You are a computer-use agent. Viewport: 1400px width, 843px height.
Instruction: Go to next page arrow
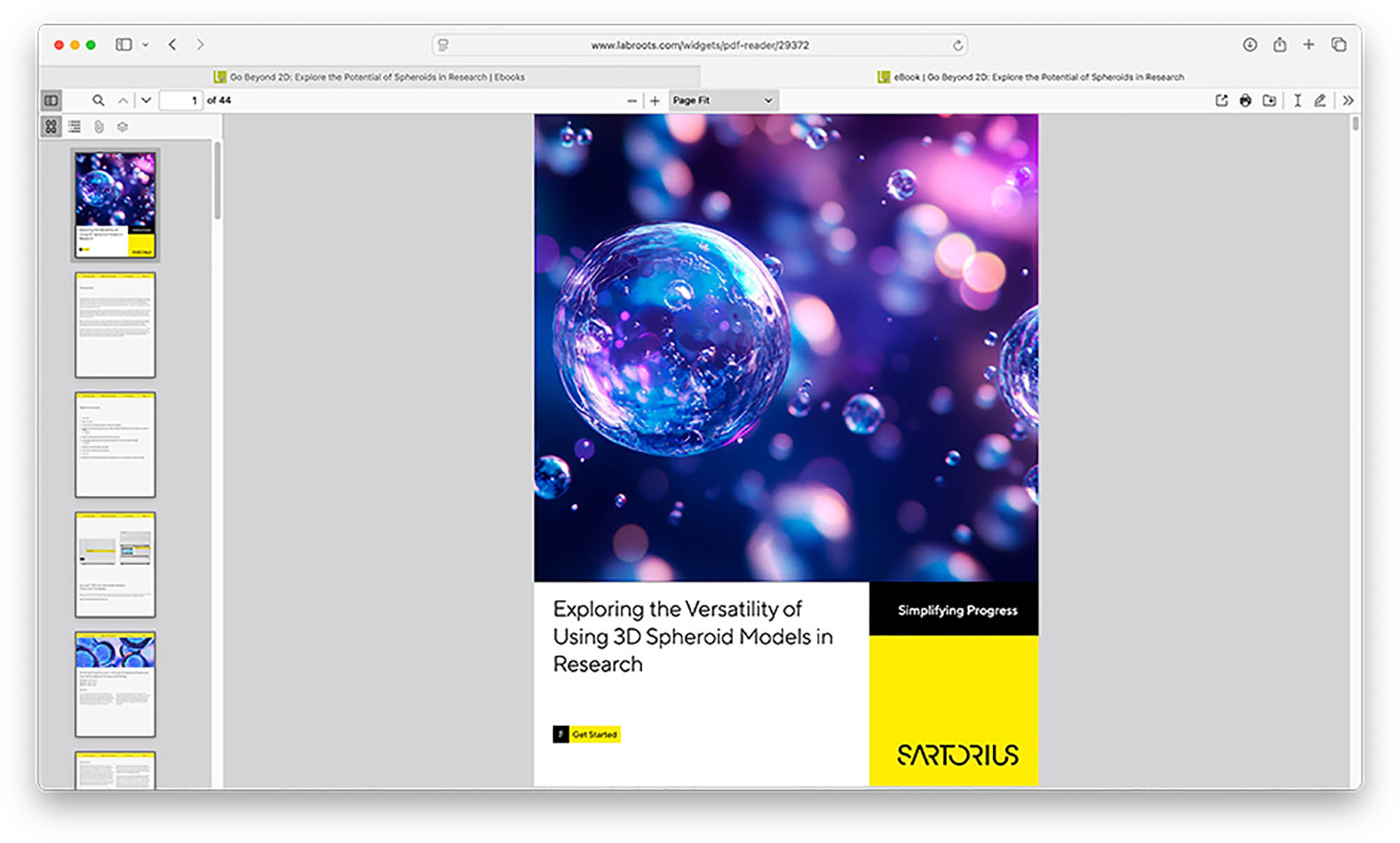pos(146,101)
